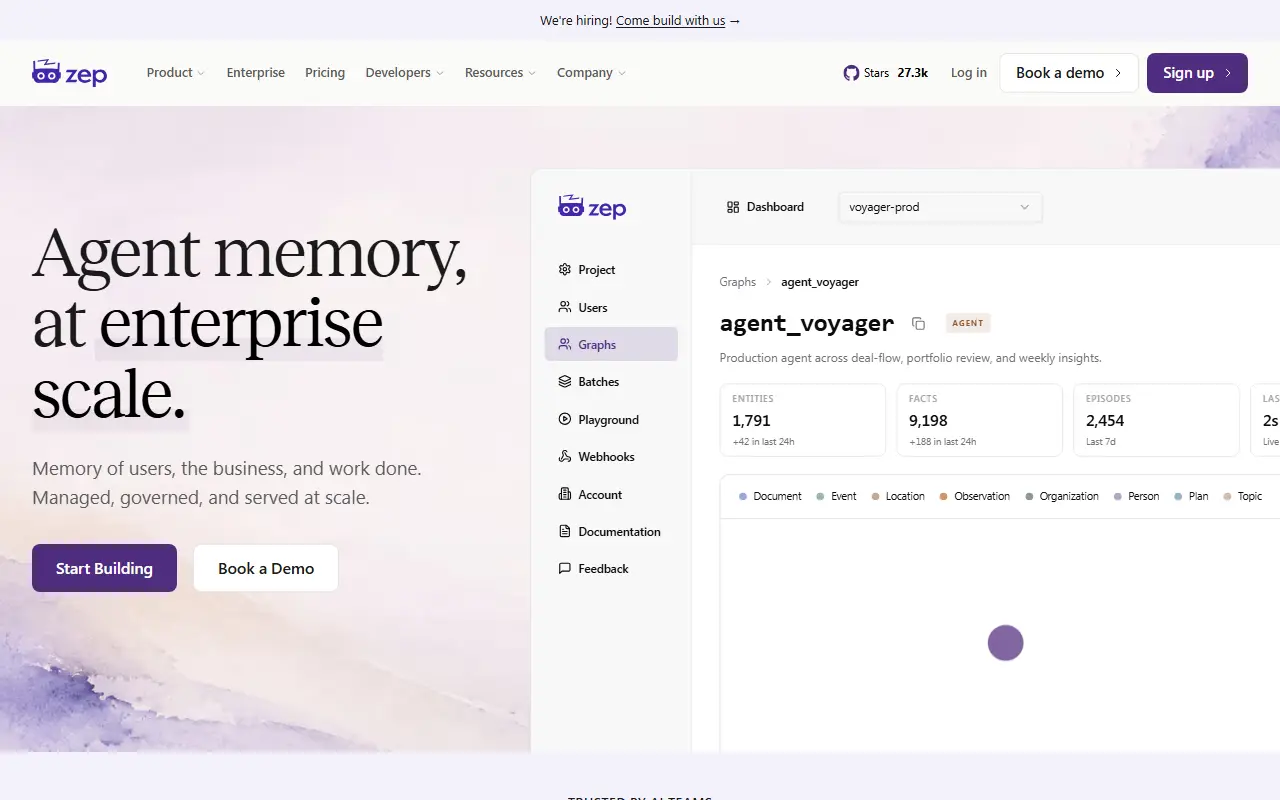Select Graphs in the dashboard sidebar
1280x800 pixels.
coord(611,344)
